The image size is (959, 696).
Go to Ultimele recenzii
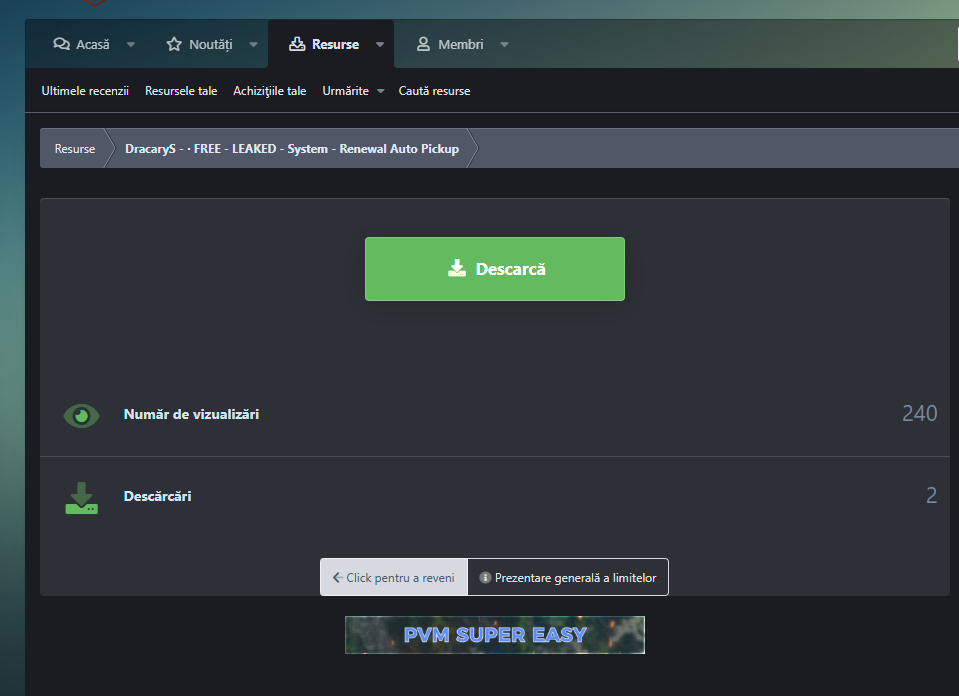tap(85, 91)
